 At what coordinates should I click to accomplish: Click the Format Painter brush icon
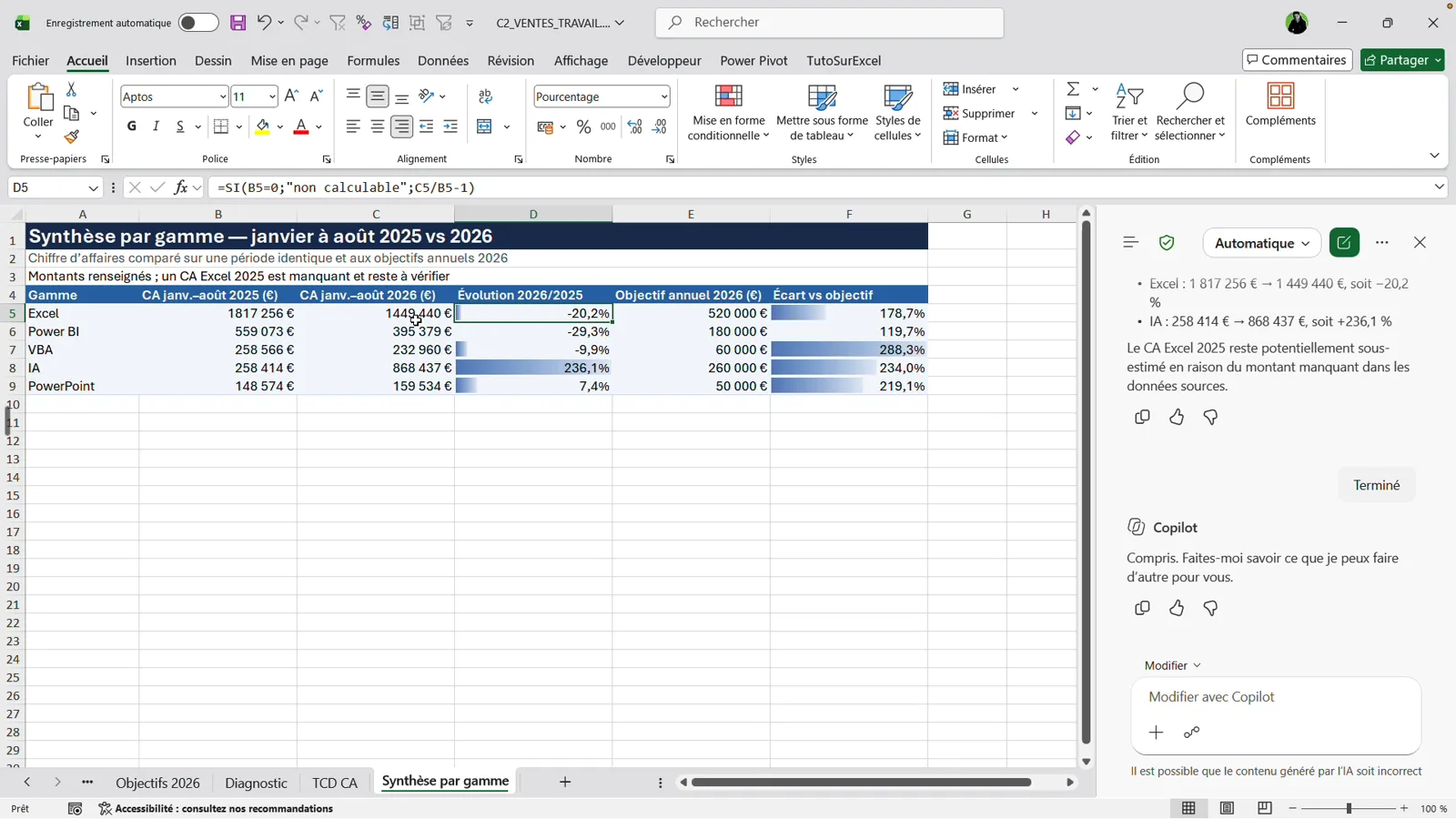point(72,136)
